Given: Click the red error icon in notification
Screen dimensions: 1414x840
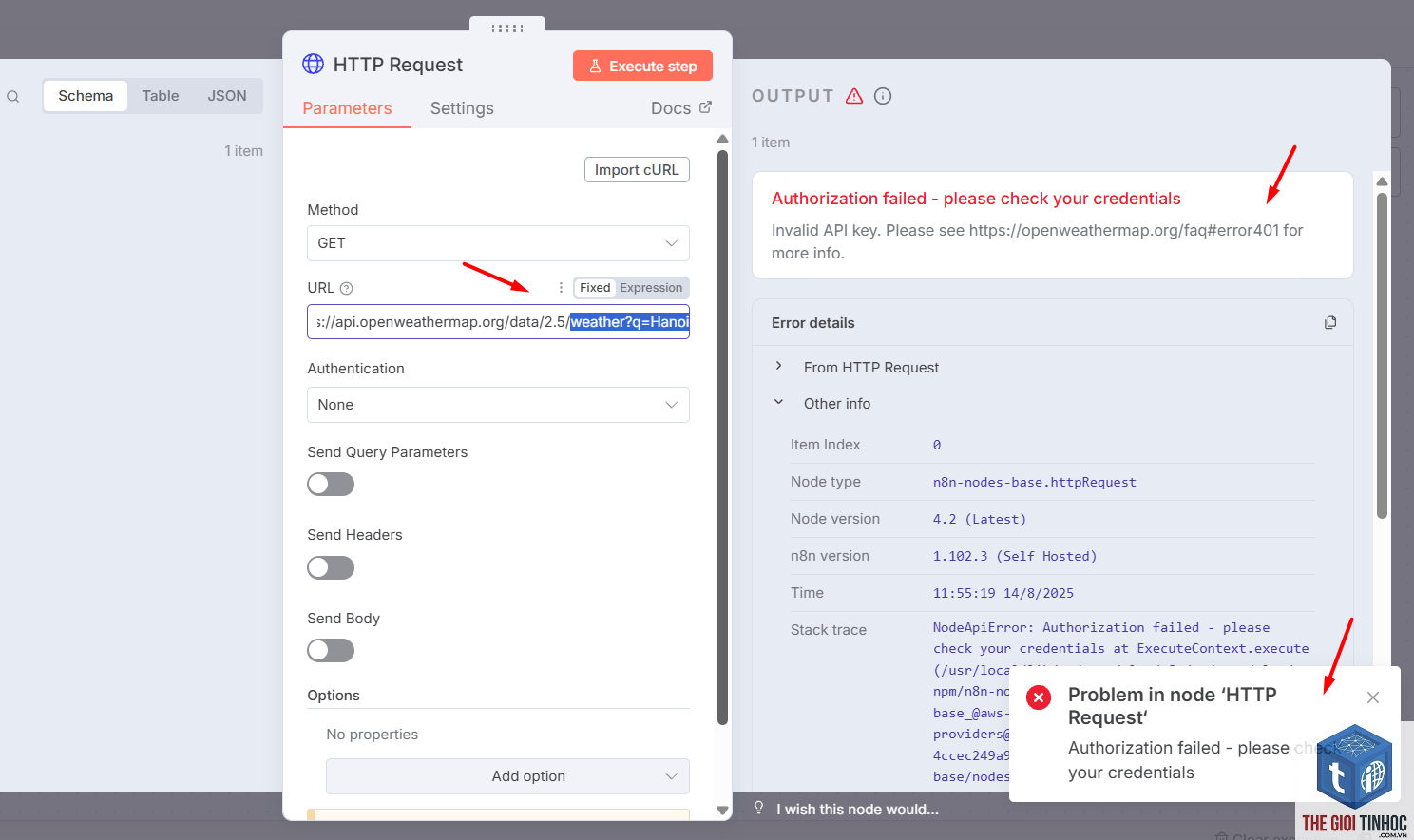Looking at the screenshot, I should click(1039, 697).
